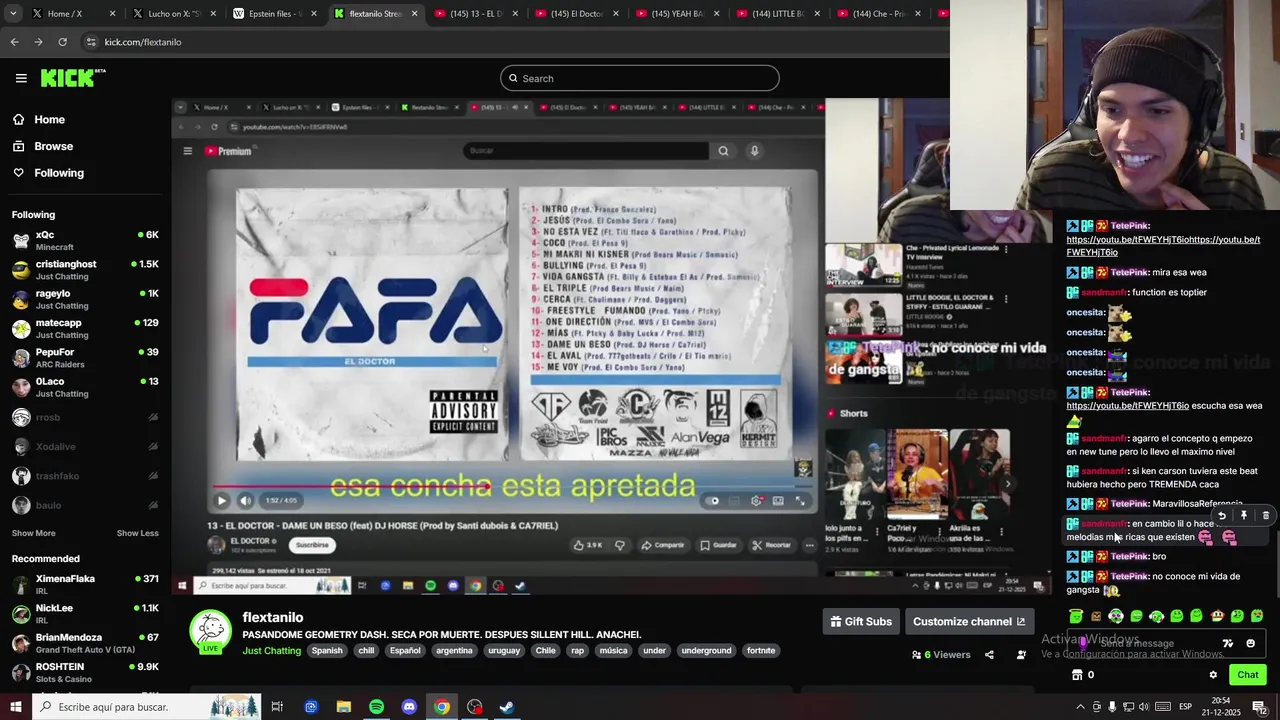The height and width of the screenshot is (720, 1280).
Task: Open the Just Chatting category link
Action: 271,651
